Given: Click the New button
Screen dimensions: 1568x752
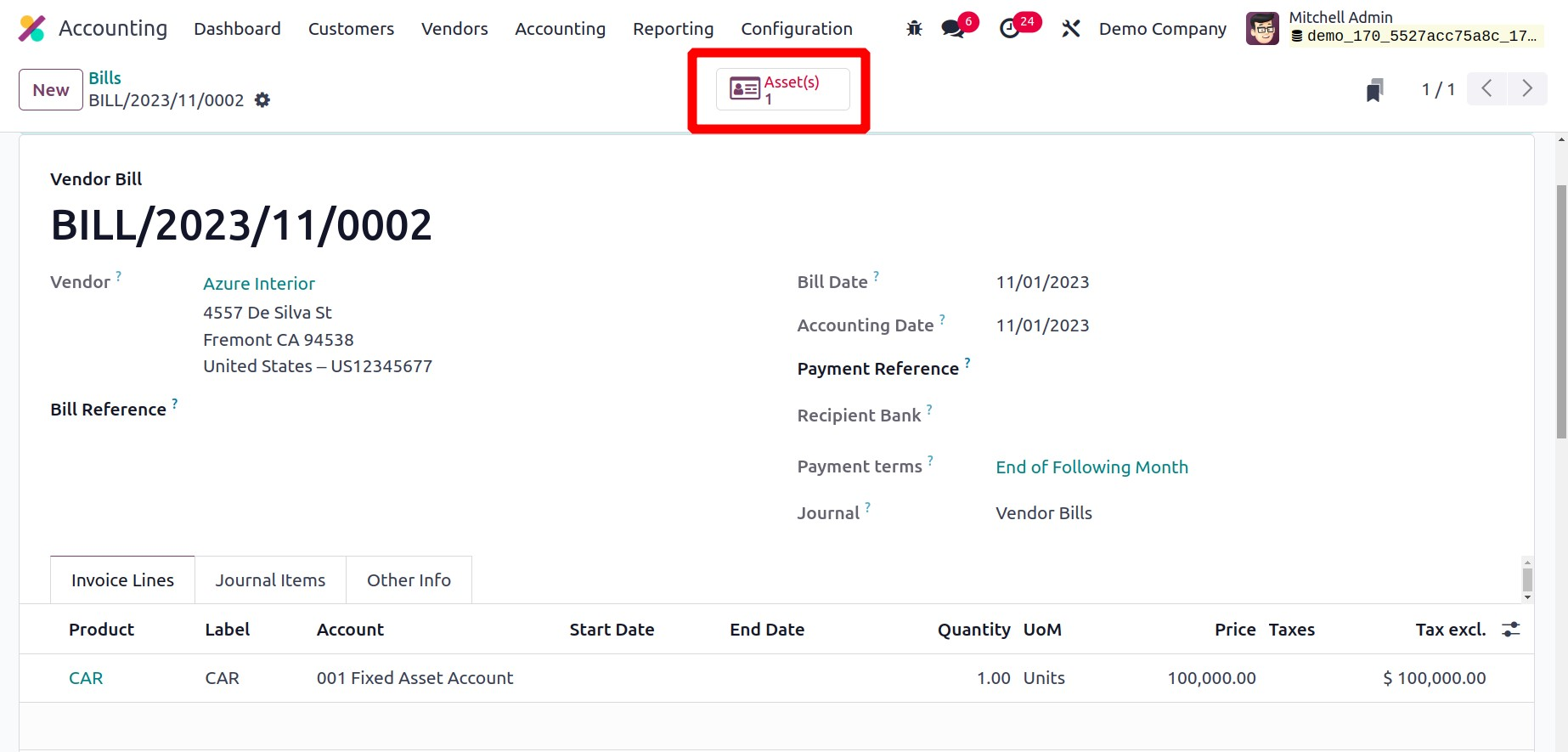Looking at the screenshot, I should point(51,90).
